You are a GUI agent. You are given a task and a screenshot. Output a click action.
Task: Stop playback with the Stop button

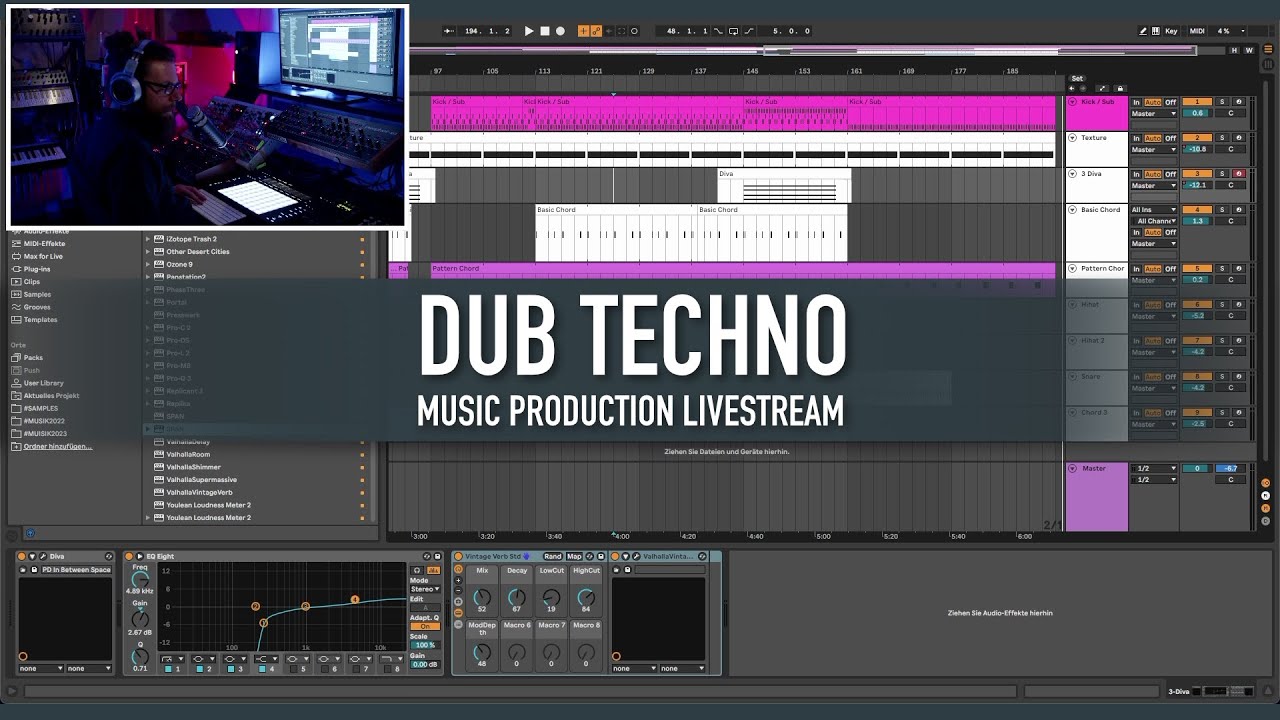[545, 31]
